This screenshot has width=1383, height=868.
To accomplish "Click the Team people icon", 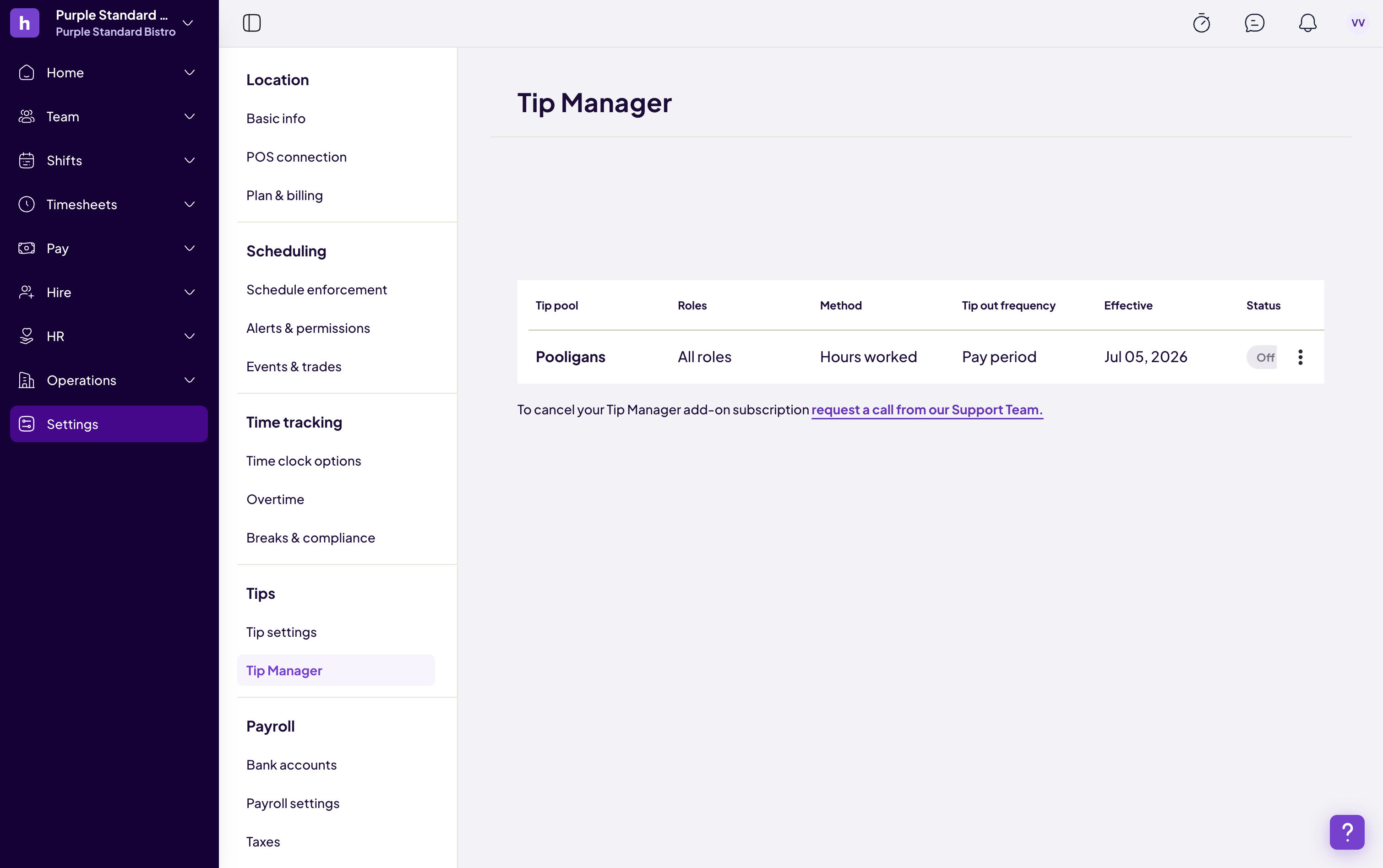I will (x=27, y=117).
